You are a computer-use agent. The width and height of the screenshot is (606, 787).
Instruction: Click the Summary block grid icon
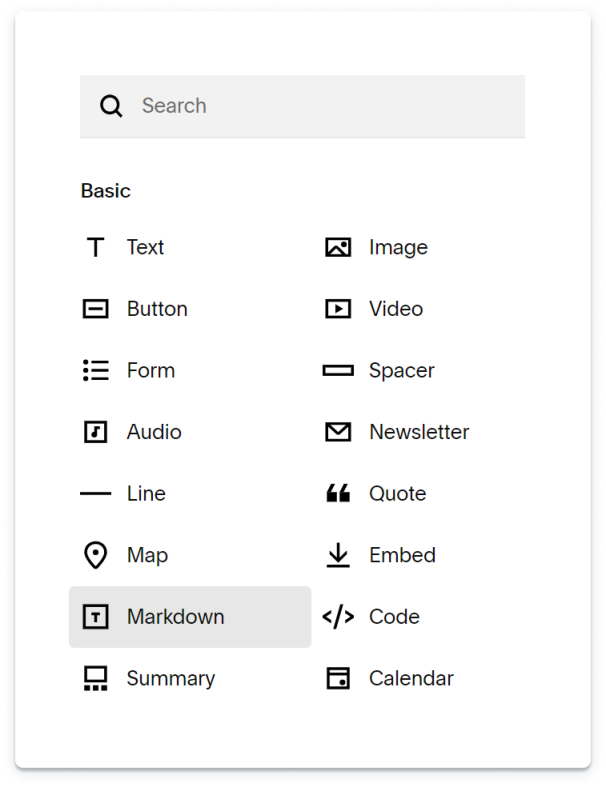coord(95,679)
